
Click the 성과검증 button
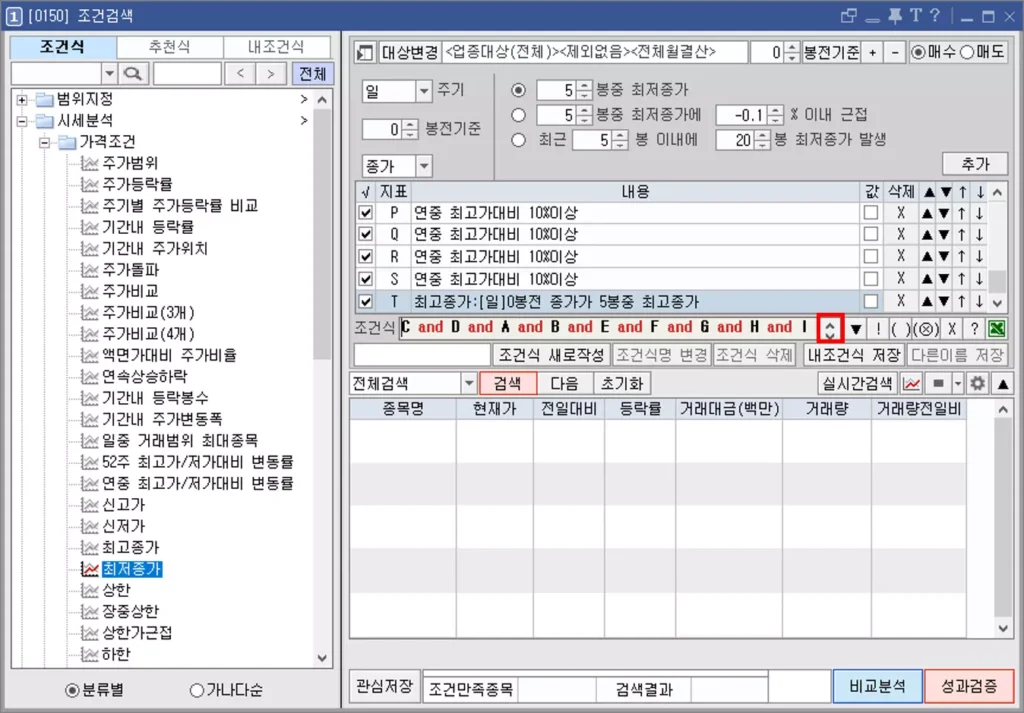pyautogui.click(x=969, y=686)
